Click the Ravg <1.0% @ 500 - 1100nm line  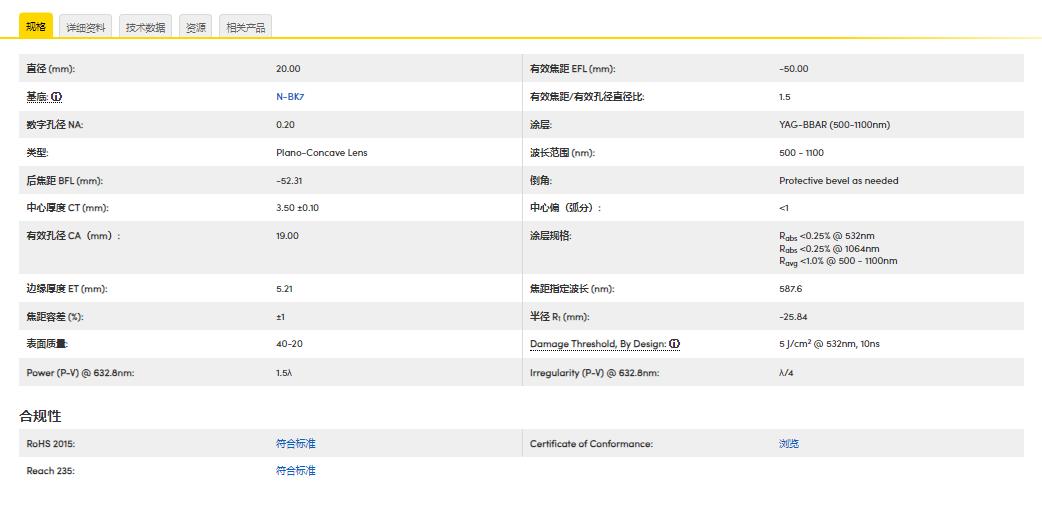click(x=838, y=261)
